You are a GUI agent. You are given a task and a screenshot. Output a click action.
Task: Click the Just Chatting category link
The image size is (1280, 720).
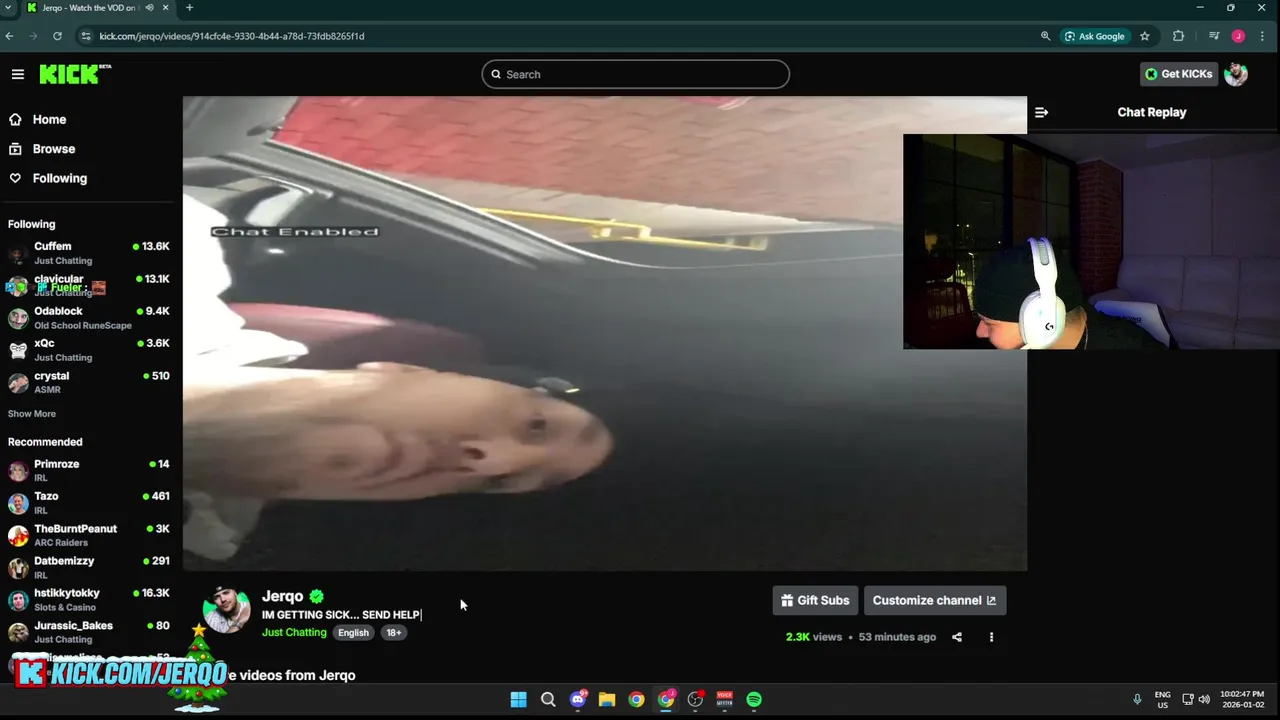coord(294,632)
